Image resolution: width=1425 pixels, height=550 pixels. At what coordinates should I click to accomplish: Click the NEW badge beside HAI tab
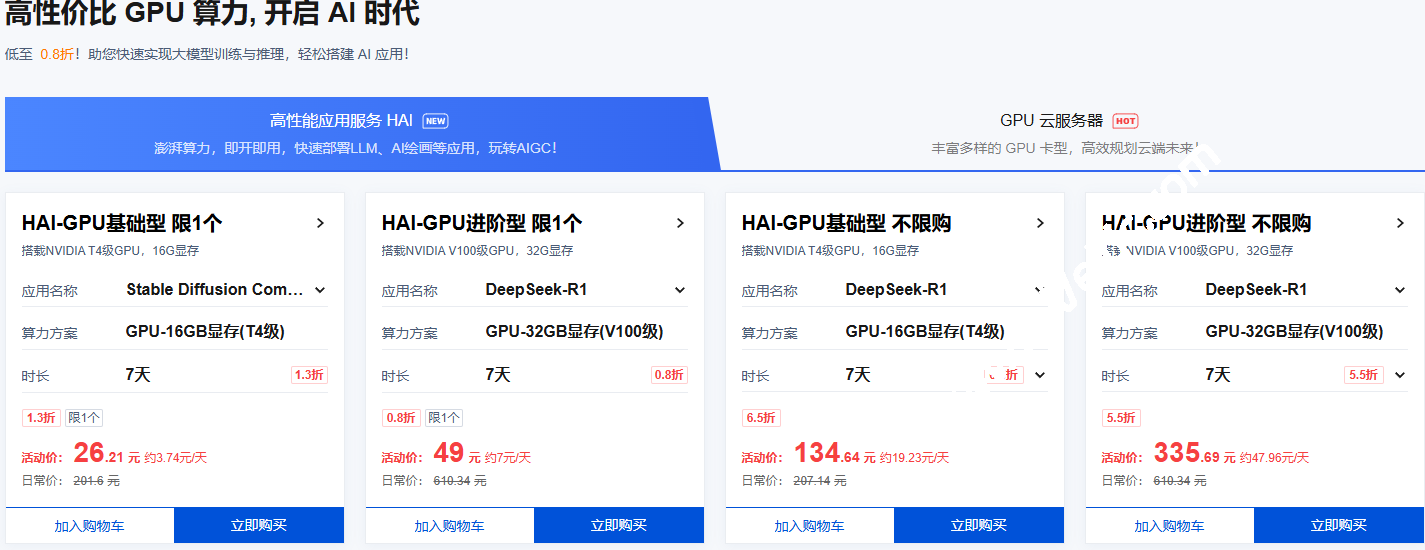[x=435, y=121]
